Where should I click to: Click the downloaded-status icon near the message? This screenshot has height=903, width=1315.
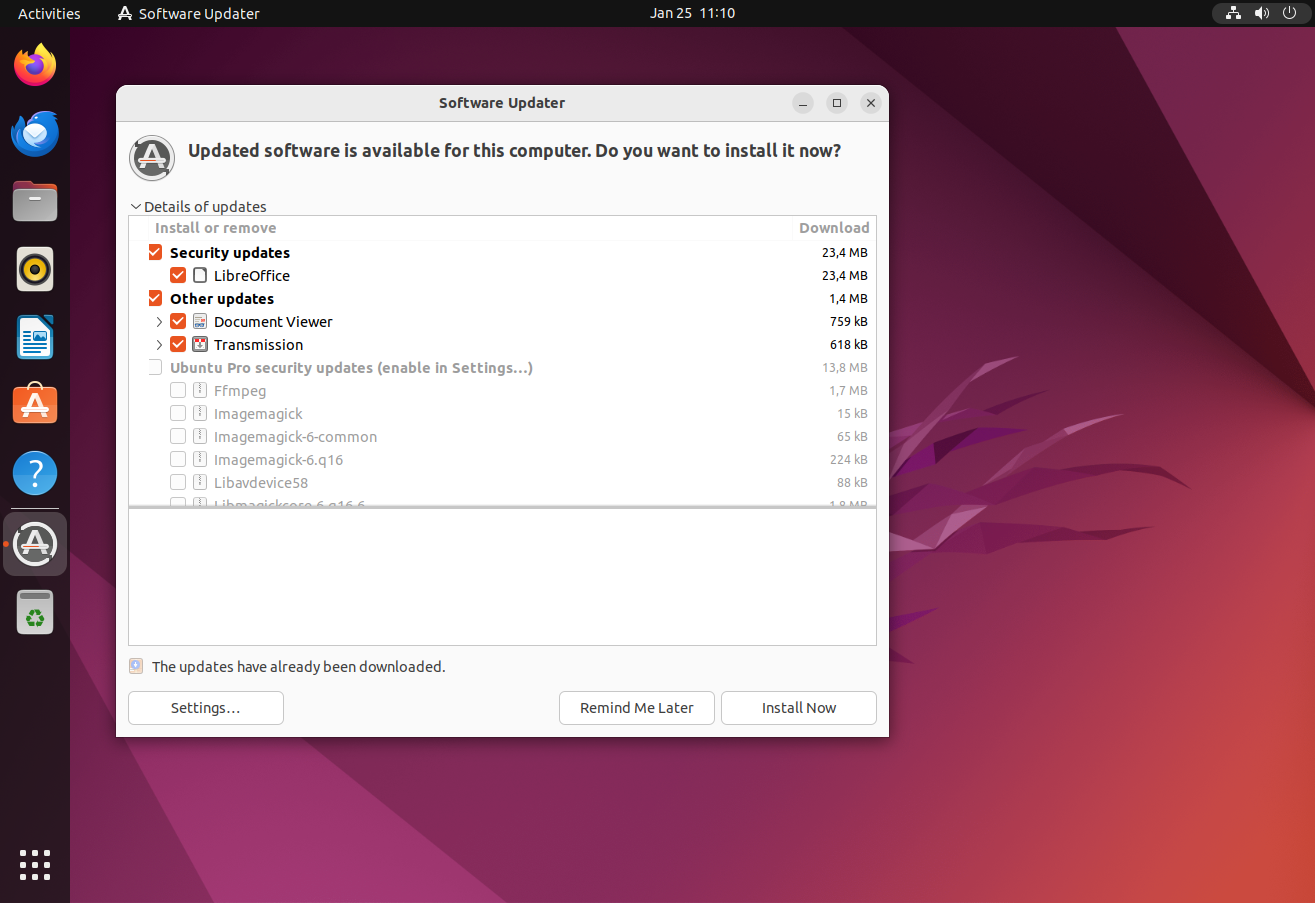coord(136,666)
